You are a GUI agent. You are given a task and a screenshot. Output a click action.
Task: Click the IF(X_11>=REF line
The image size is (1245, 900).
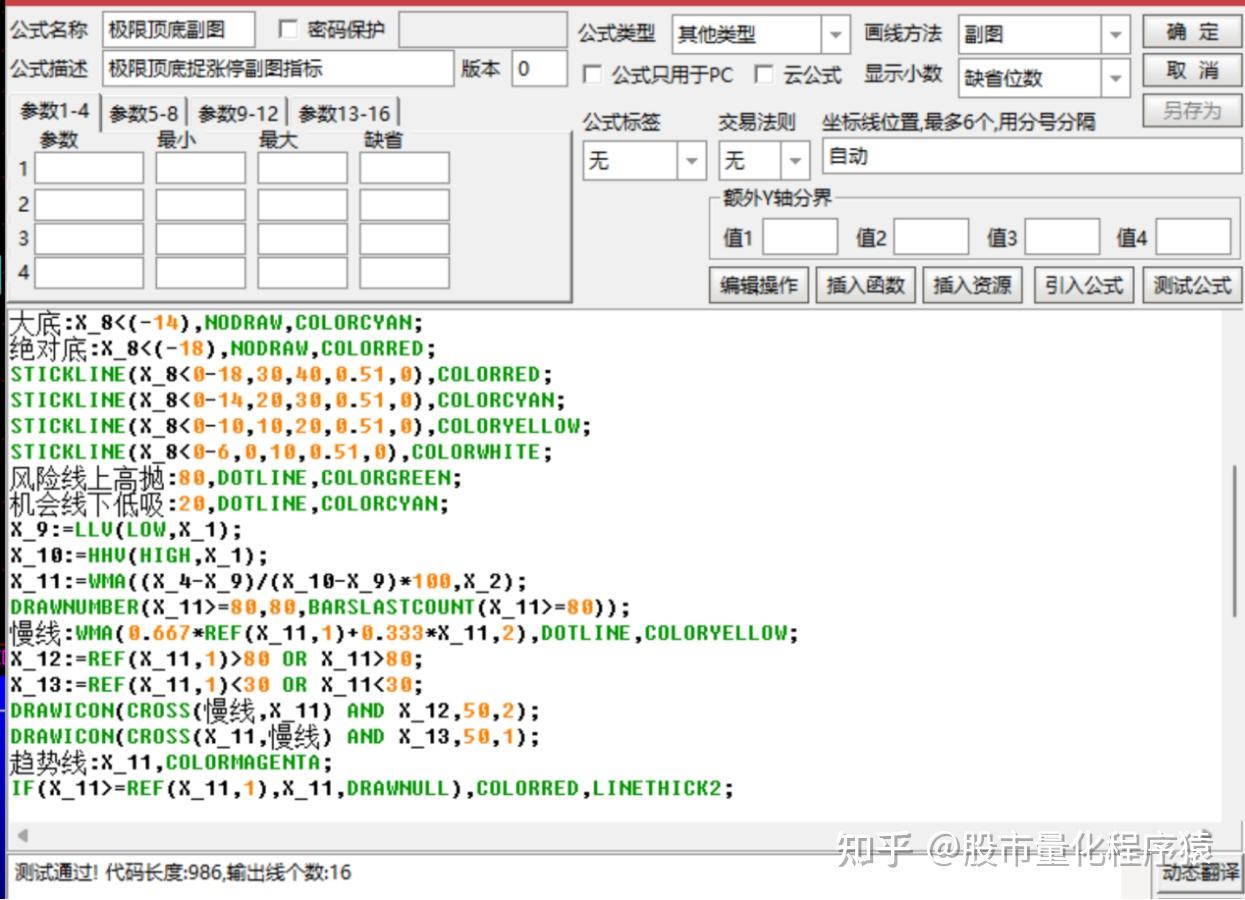[x=372, y=789]
